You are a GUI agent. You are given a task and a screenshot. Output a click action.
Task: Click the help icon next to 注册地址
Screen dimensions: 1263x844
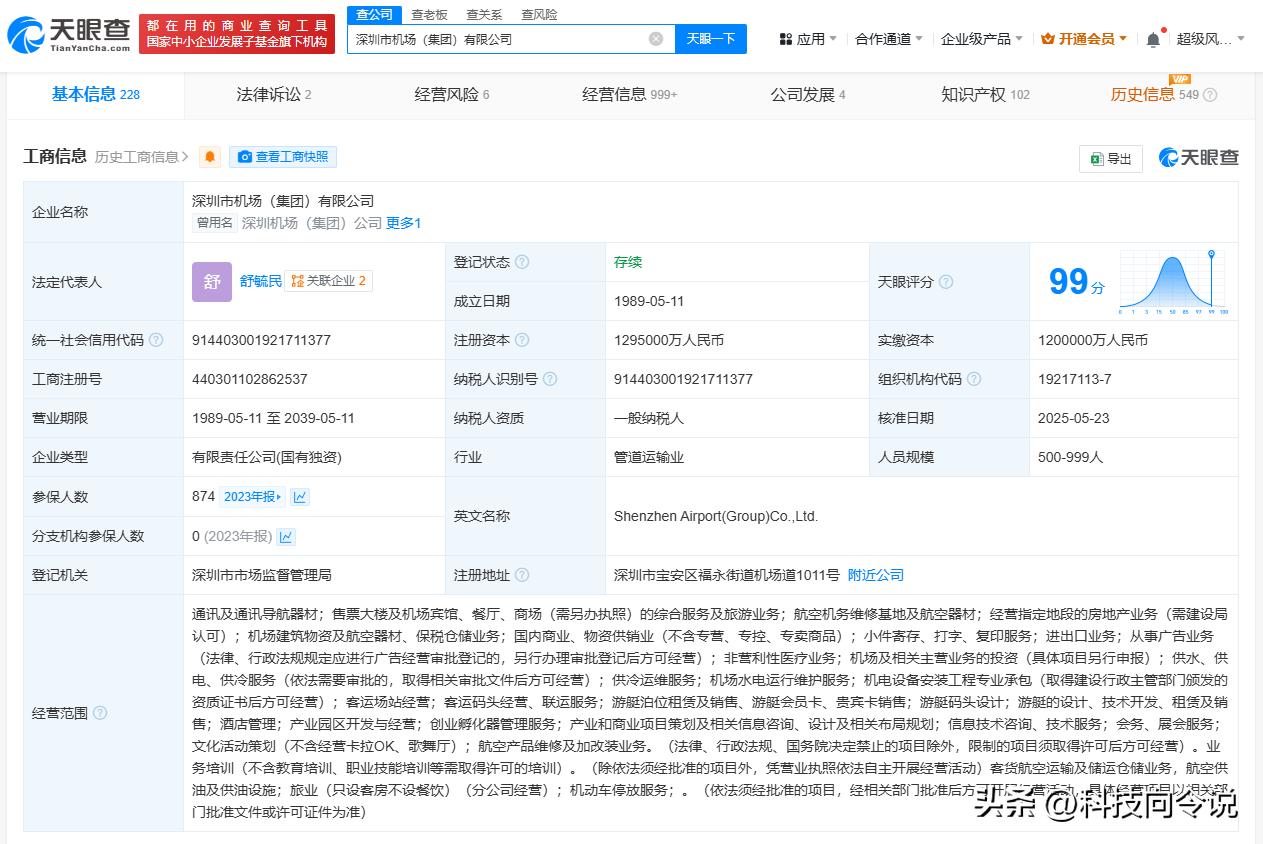522,575
